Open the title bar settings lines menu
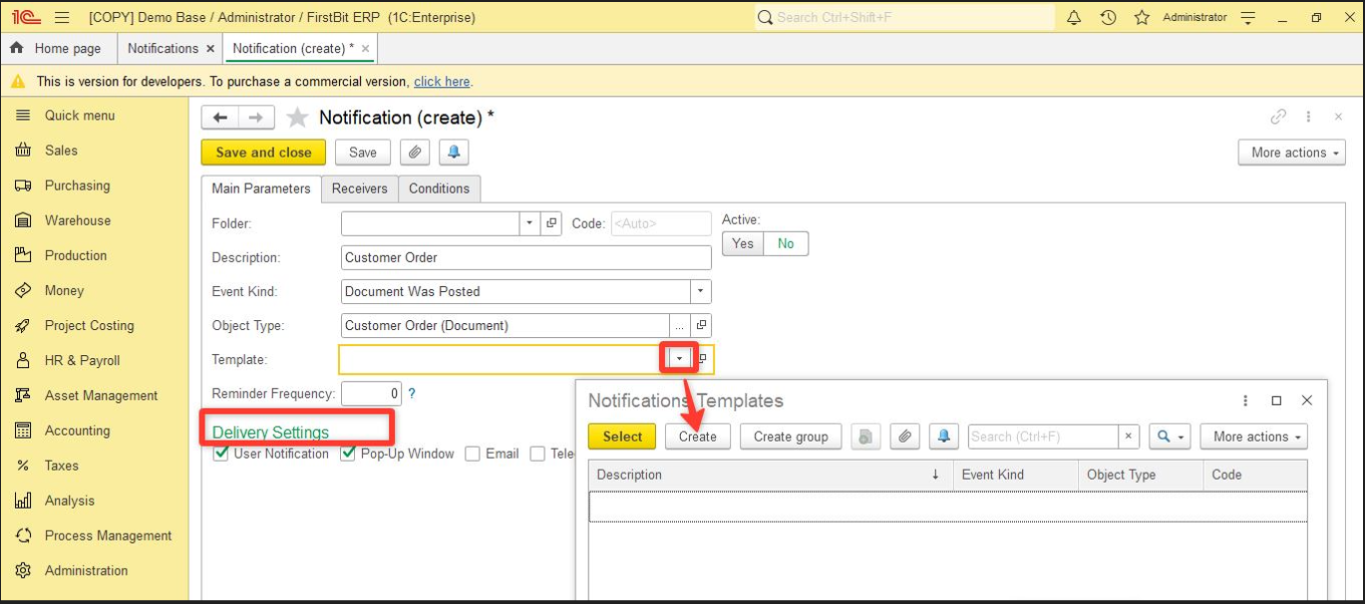This screenshot has width=1365, height=604. point(1247,17)
